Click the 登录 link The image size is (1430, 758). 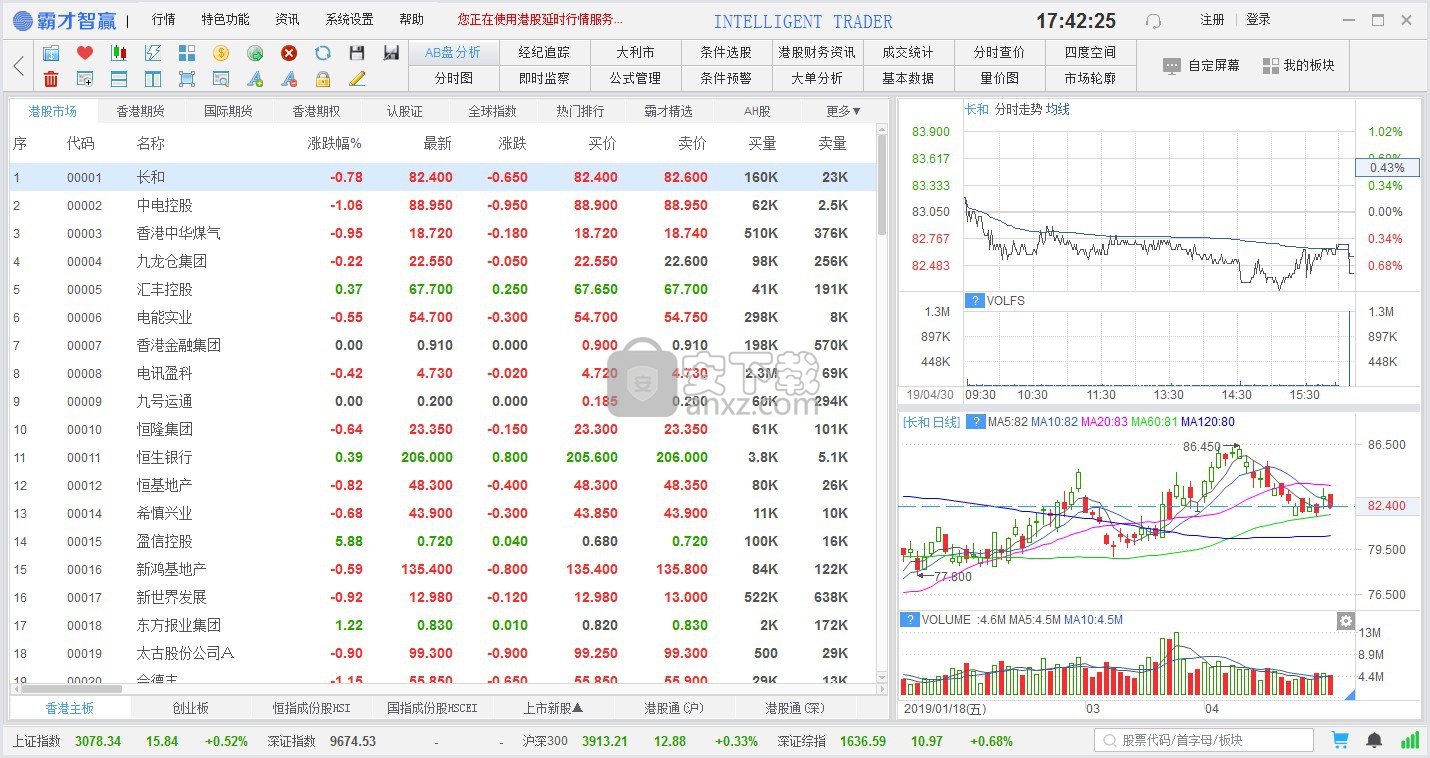[1258, 20]
